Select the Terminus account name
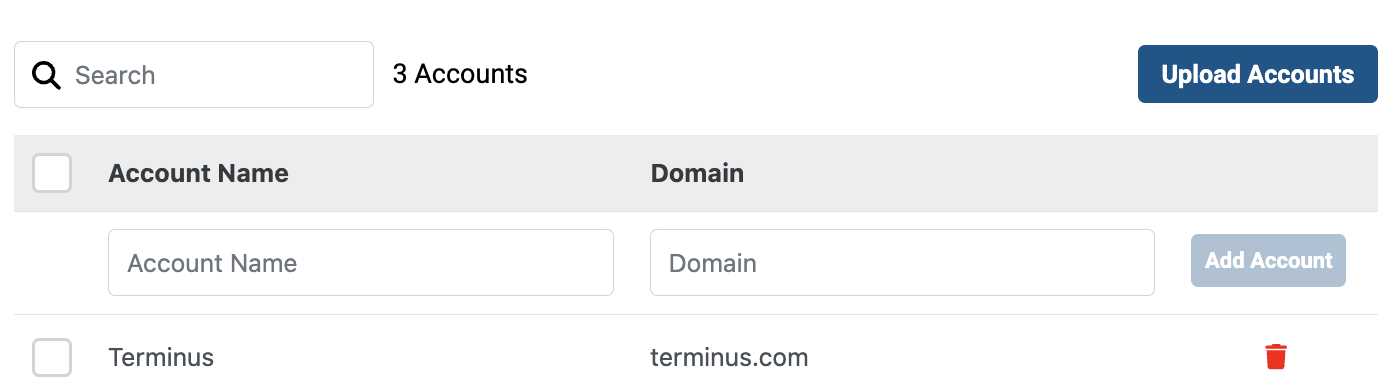The image size is (1390, 392). coord(161,357)
